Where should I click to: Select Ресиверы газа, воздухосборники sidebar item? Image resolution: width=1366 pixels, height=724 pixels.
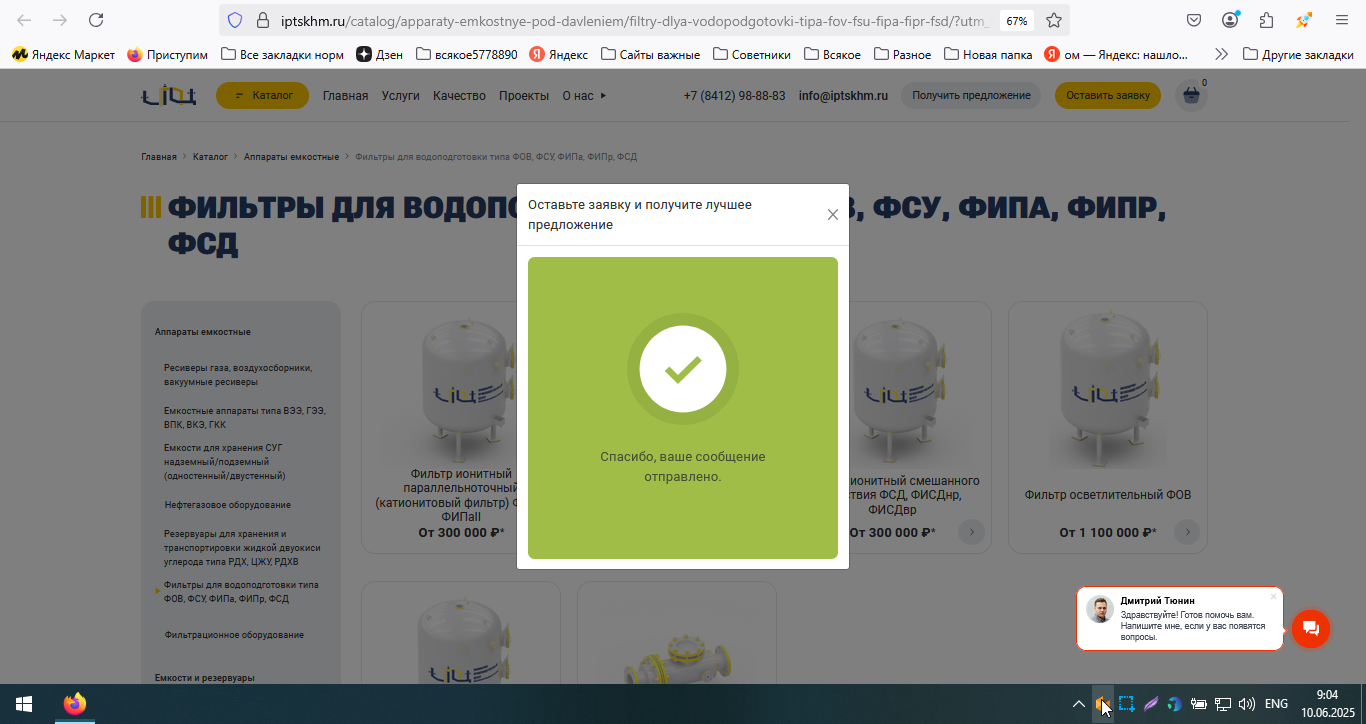coord(238,375)
